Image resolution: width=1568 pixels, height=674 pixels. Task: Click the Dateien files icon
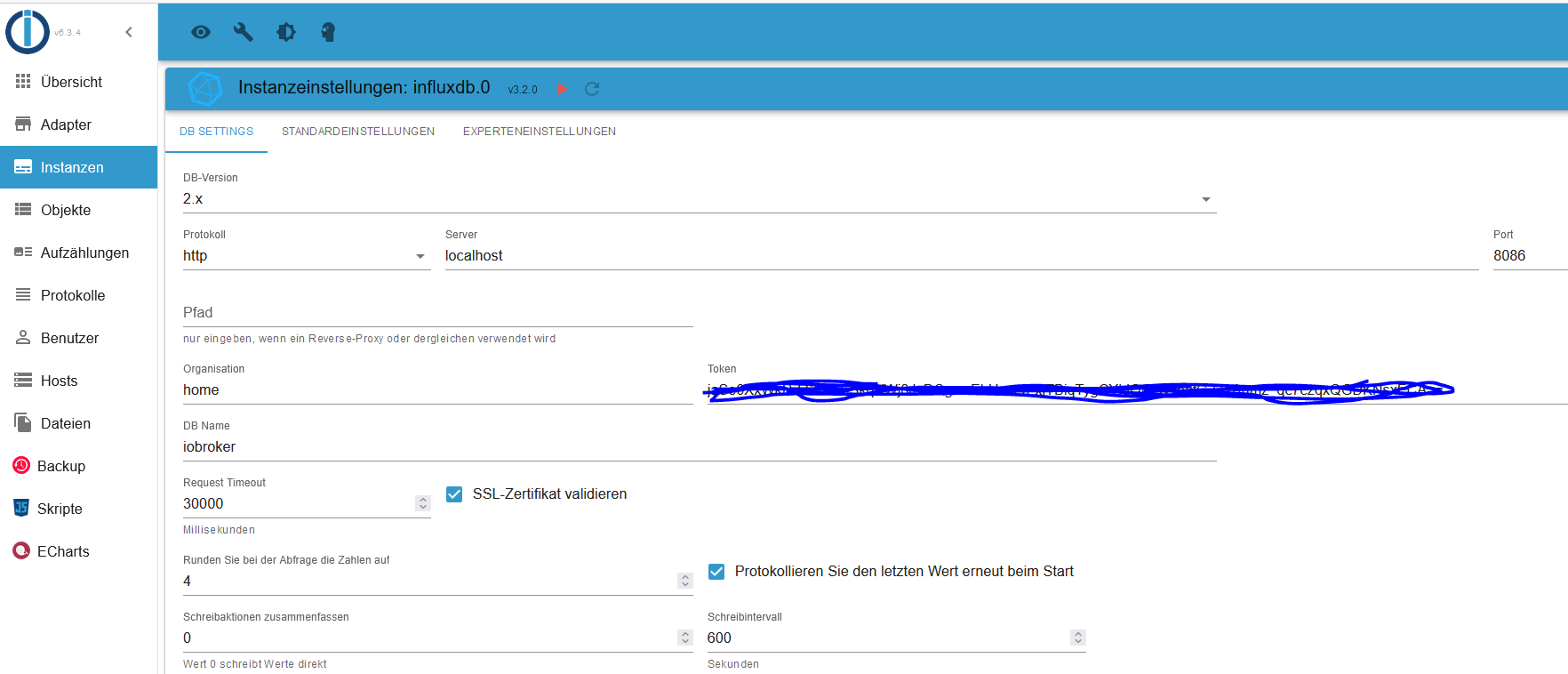click(23, 423)
